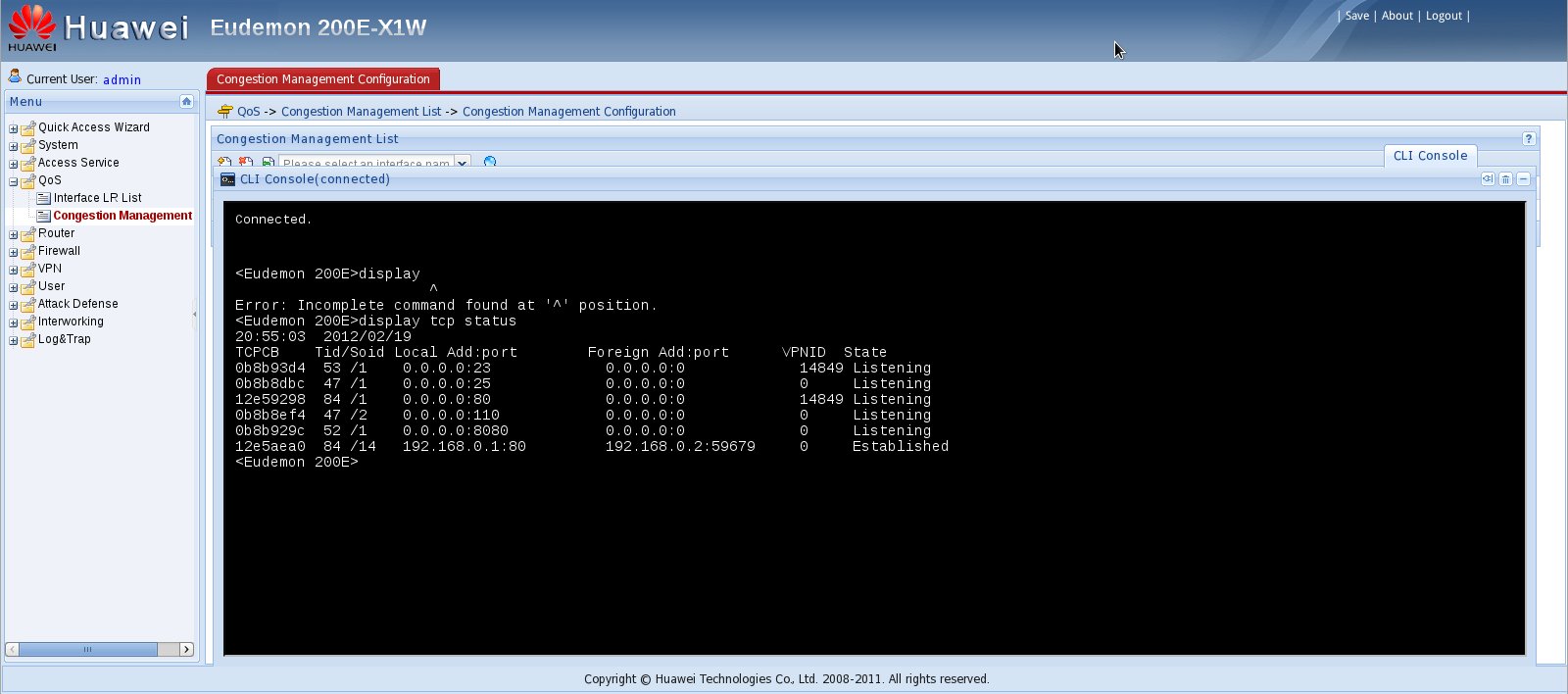Click the CLI prompt line '<Eudemon 200E>' at bottom
Screen dimensions: 1568x694
click(297, 463)
